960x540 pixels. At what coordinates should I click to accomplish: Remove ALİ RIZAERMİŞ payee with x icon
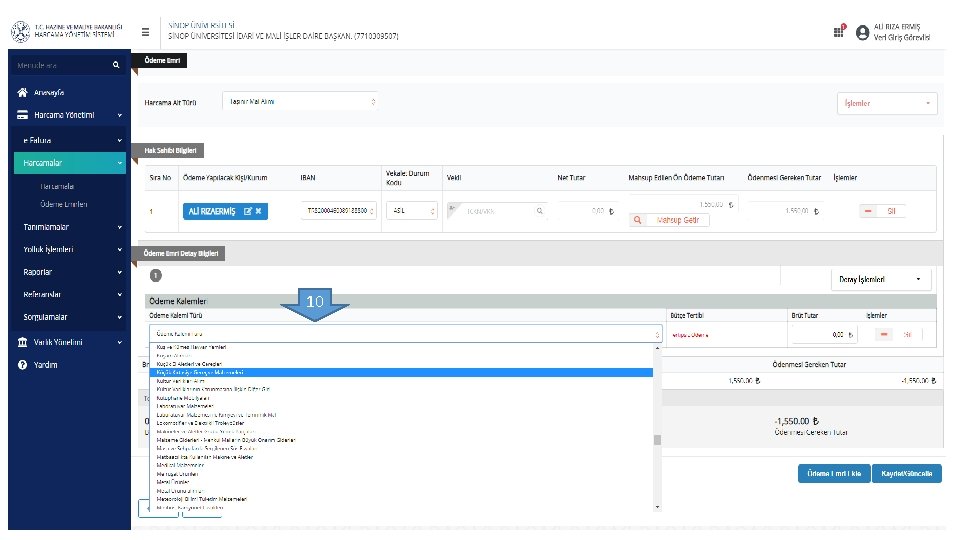click(x=258, y=211)
